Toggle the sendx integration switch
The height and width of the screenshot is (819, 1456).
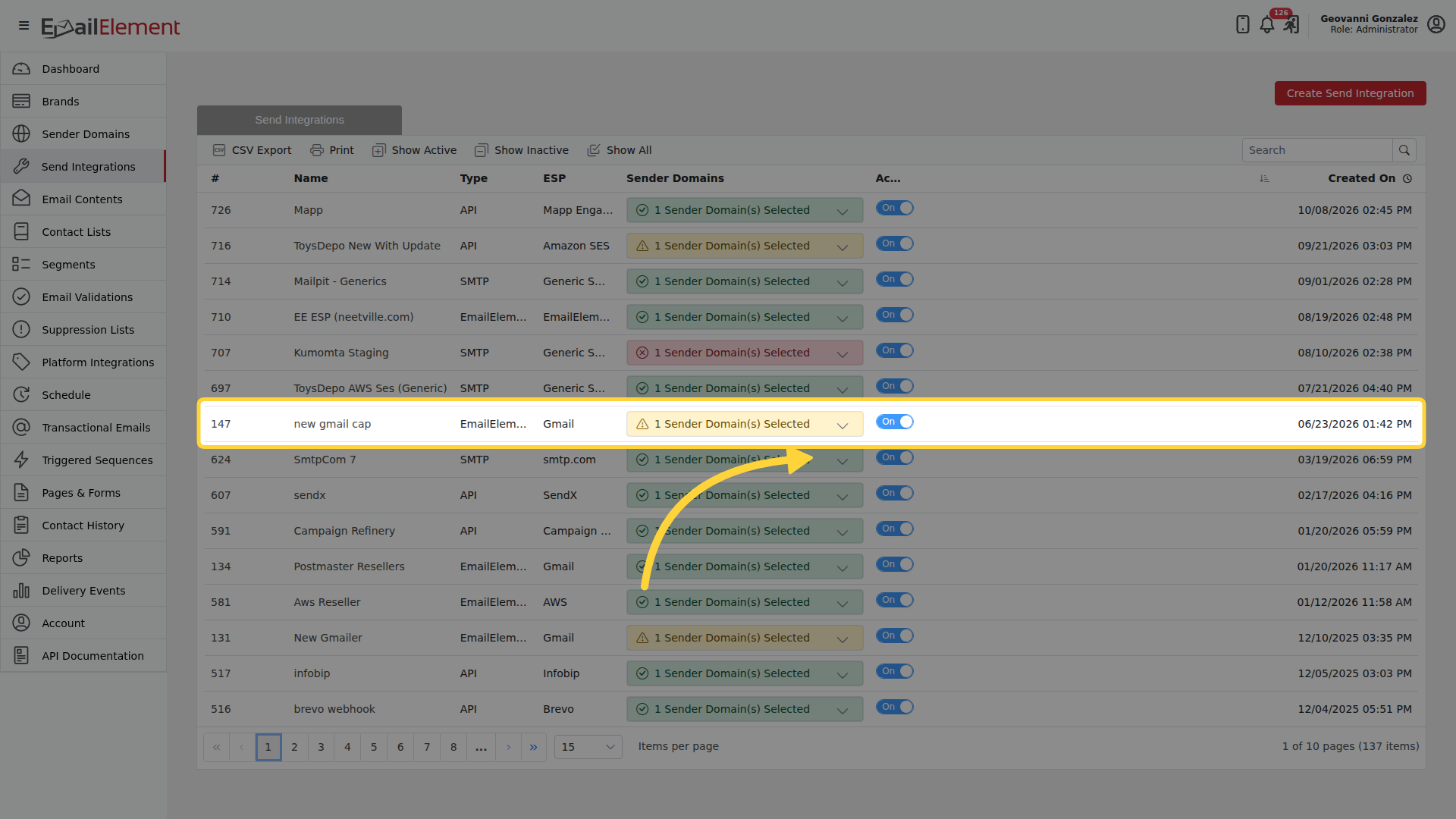(895, 493)
